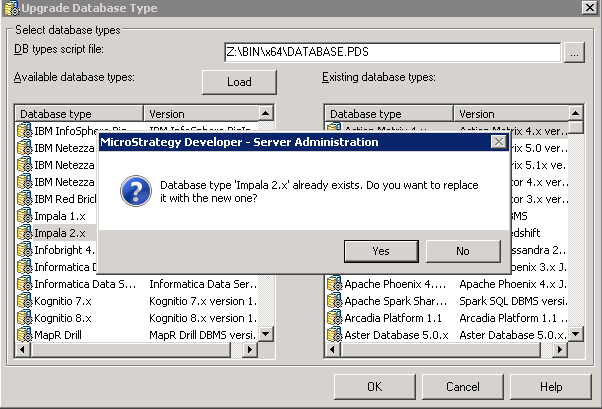Click the Load button
Image resolution: width=602 pixels, height=409 pixels.
point(239,82)
